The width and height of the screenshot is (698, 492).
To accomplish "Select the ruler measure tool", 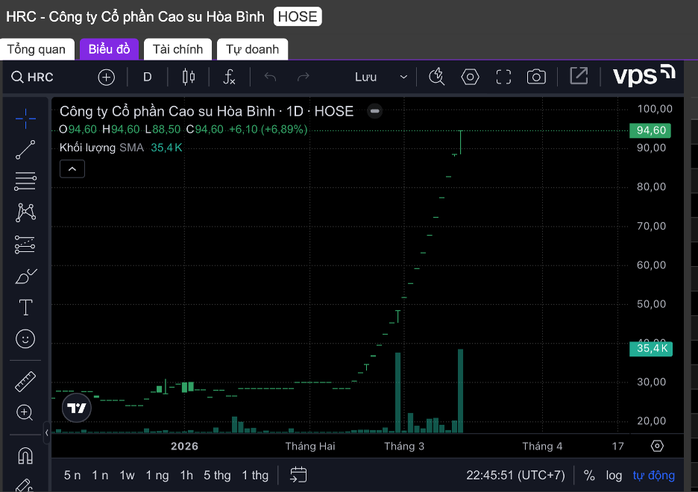I will [26, 381].
